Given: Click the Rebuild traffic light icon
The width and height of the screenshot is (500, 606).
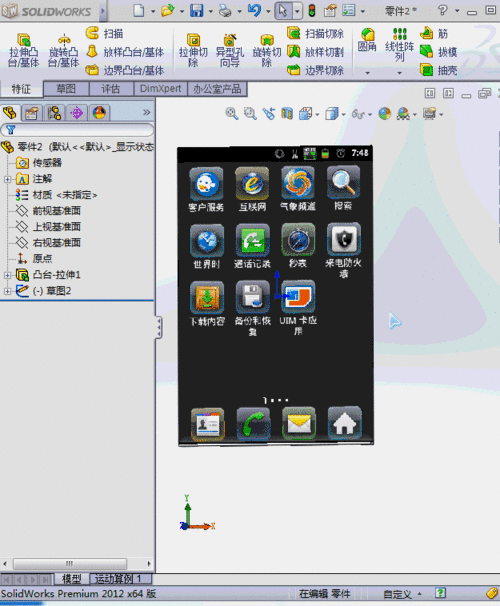Looking at the screenshot, I should 311,10.
